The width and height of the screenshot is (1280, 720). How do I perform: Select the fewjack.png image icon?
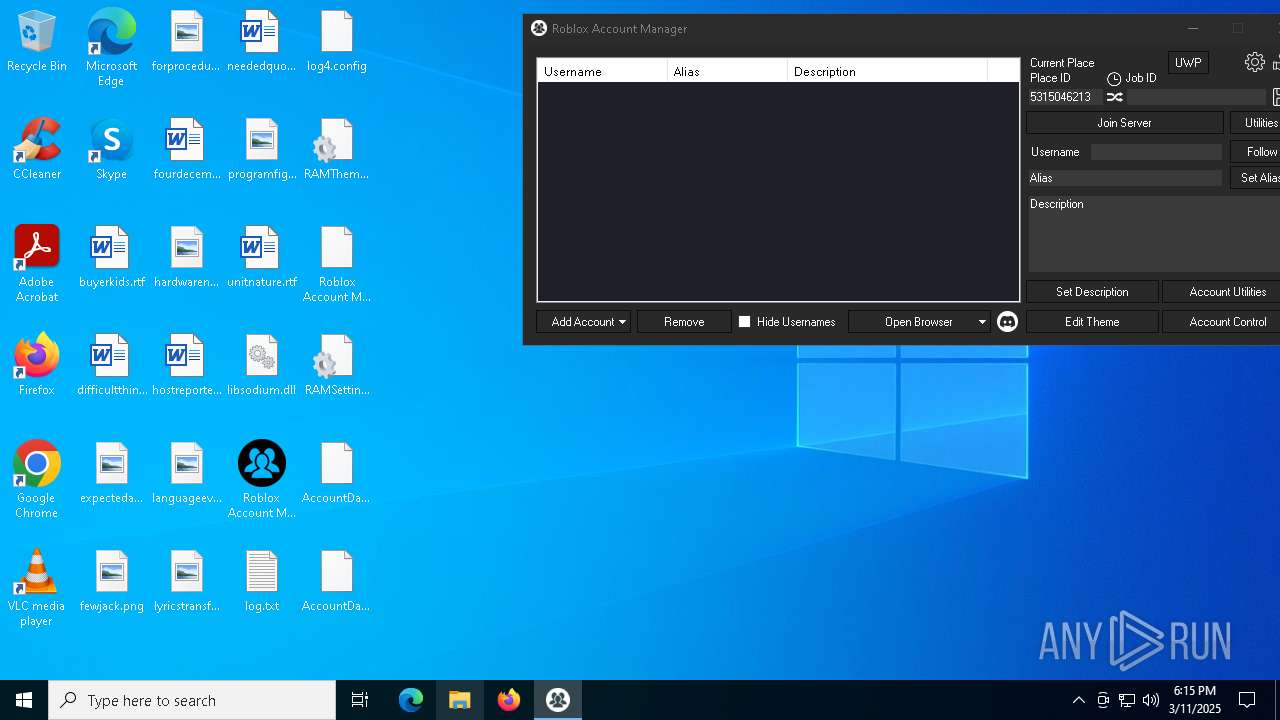click(111, 582)
